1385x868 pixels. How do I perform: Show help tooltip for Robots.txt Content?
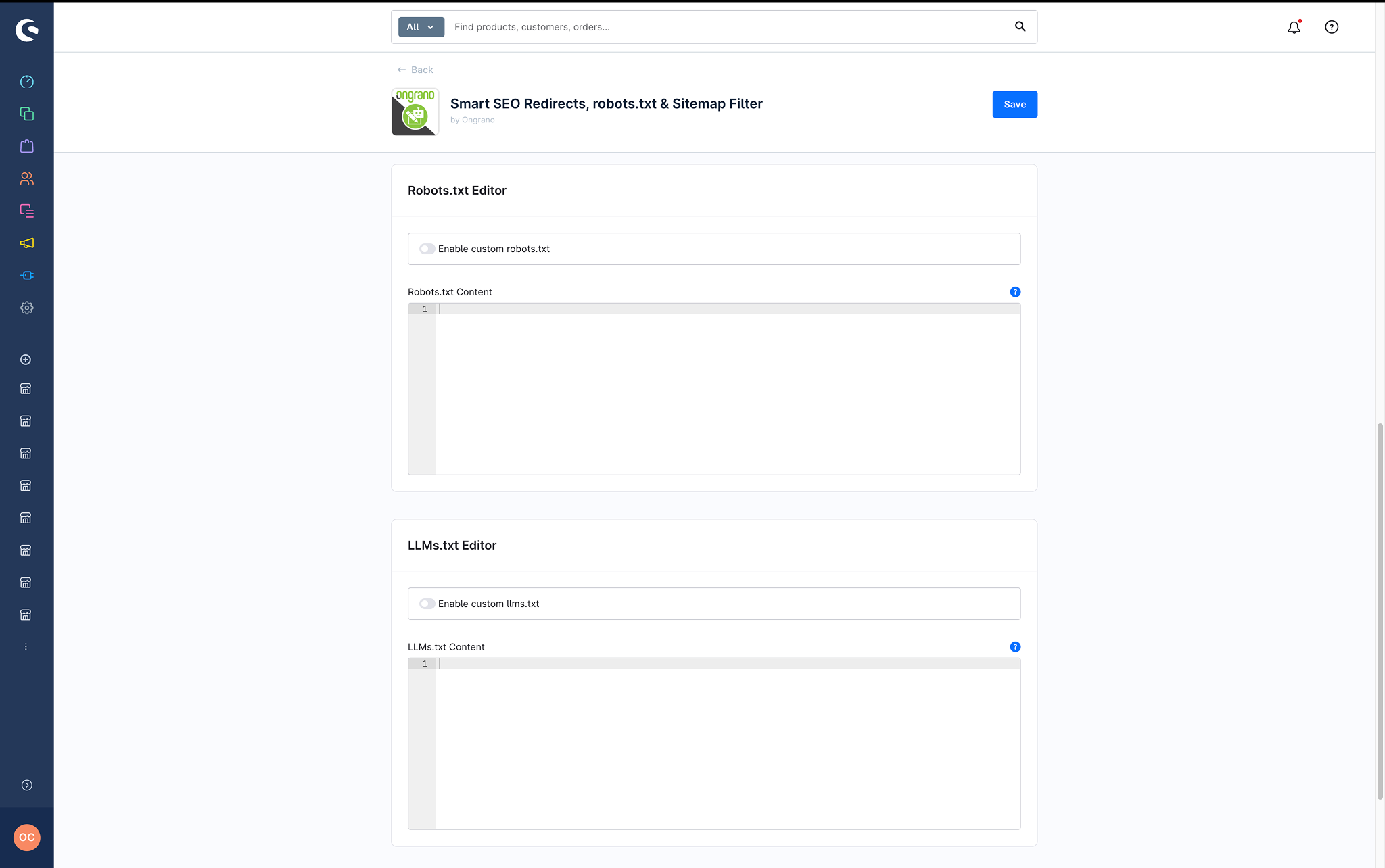1015,292
